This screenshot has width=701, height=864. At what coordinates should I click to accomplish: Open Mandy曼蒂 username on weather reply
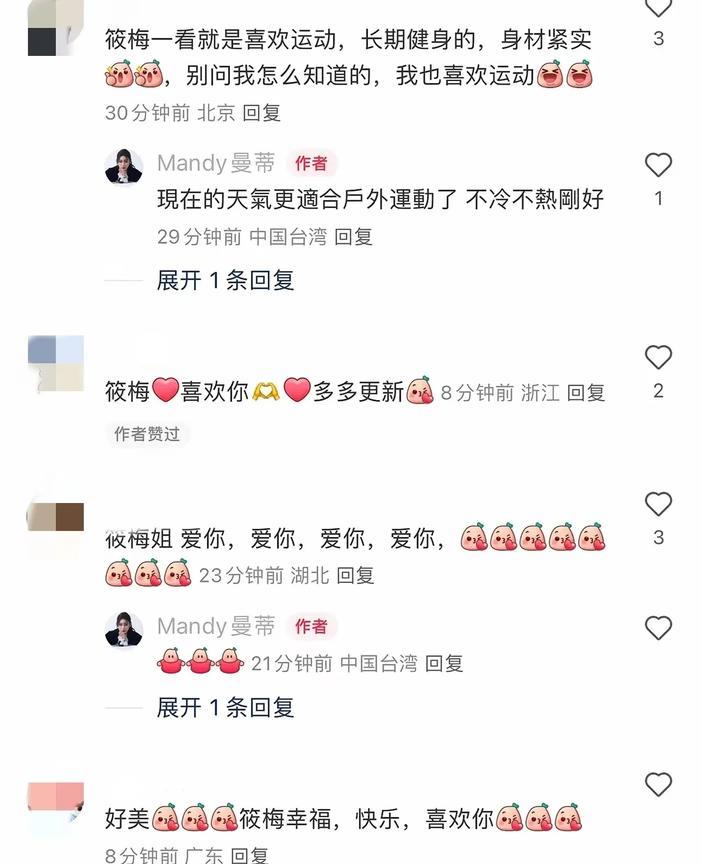tap(216, 163)
